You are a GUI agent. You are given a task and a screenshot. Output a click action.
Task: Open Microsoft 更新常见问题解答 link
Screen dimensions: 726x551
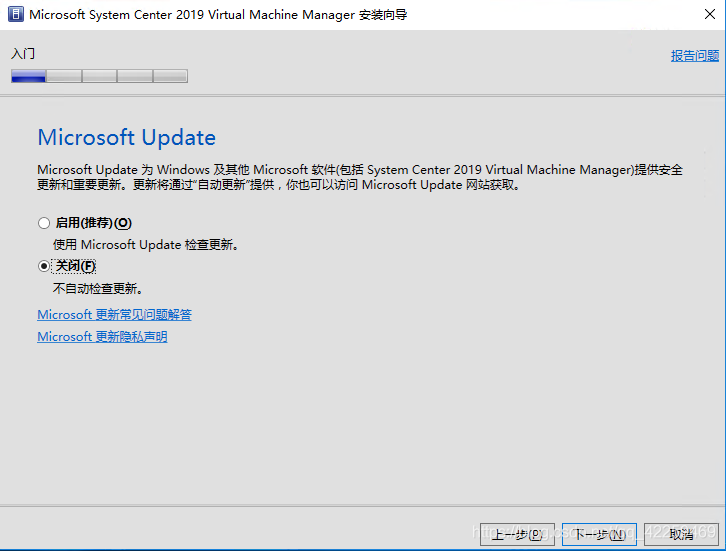[114, 315]
